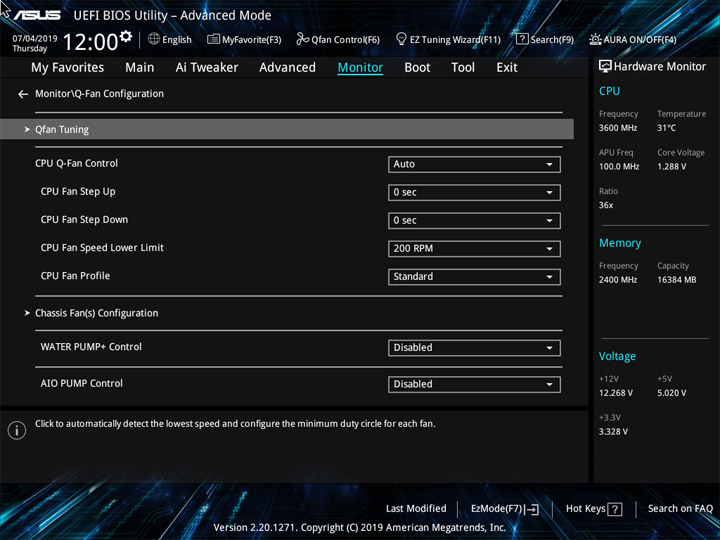720x540 pixels.
Task: Click the Last Modified button
Action: [416, 509]
